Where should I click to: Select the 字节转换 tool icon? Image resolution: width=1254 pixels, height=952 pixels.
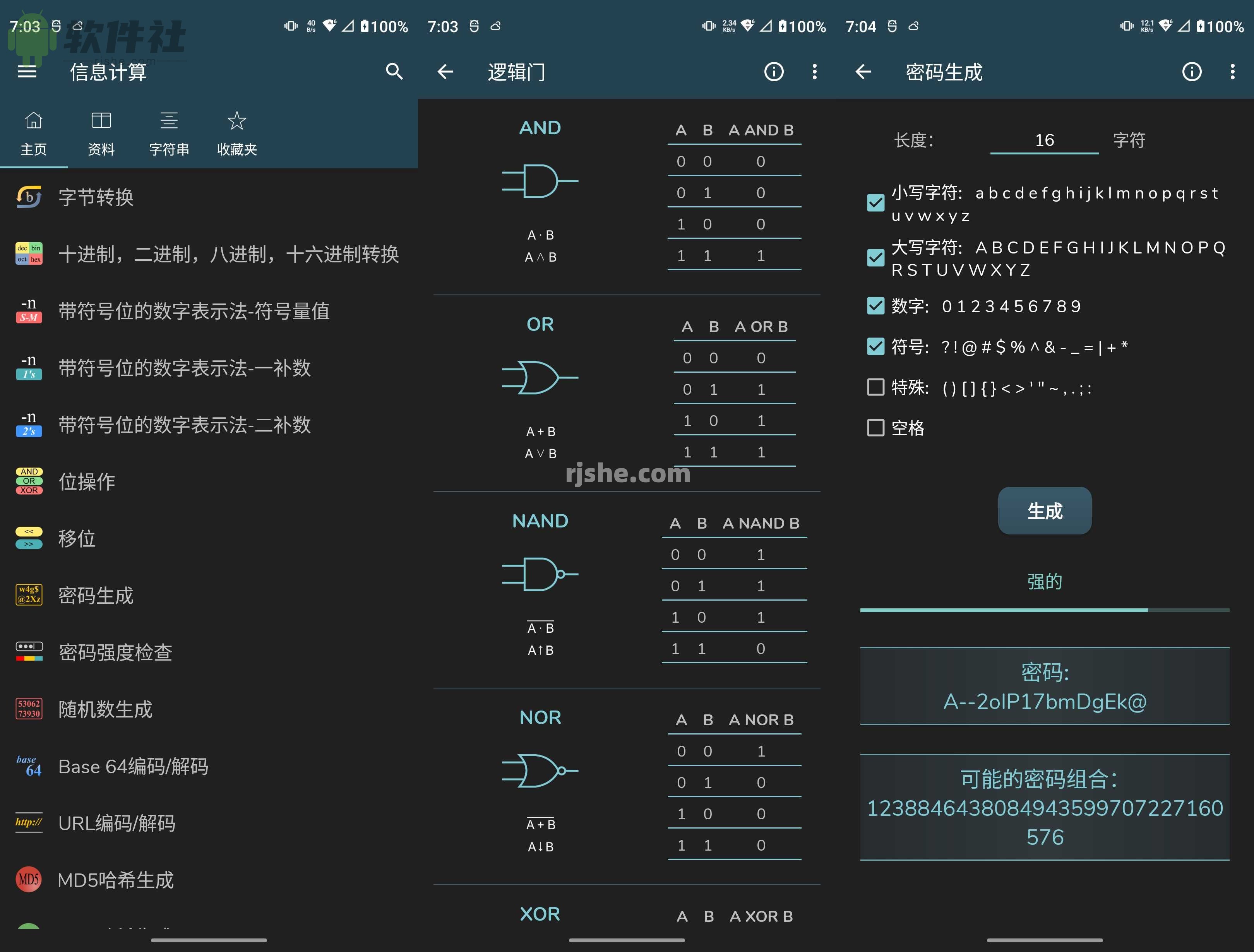pos(28,197)
